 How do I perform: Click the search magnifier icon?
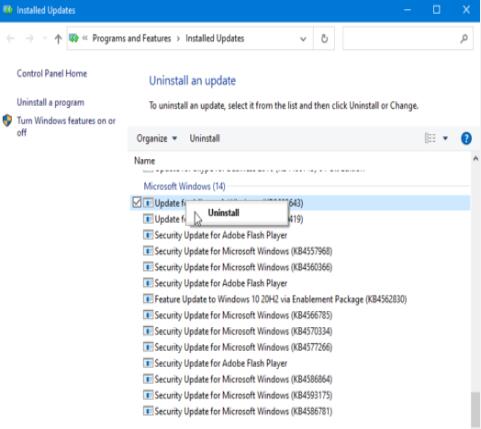(x=464, y=39)
